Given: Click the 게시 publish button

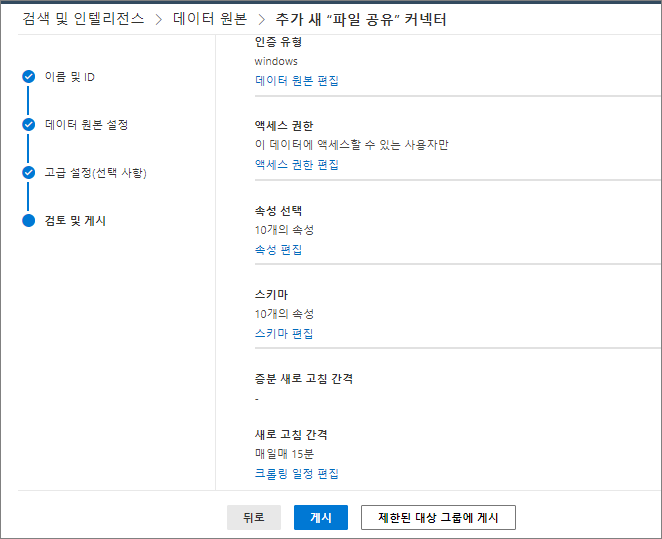Looking at the screenshot, I should 321,517.
